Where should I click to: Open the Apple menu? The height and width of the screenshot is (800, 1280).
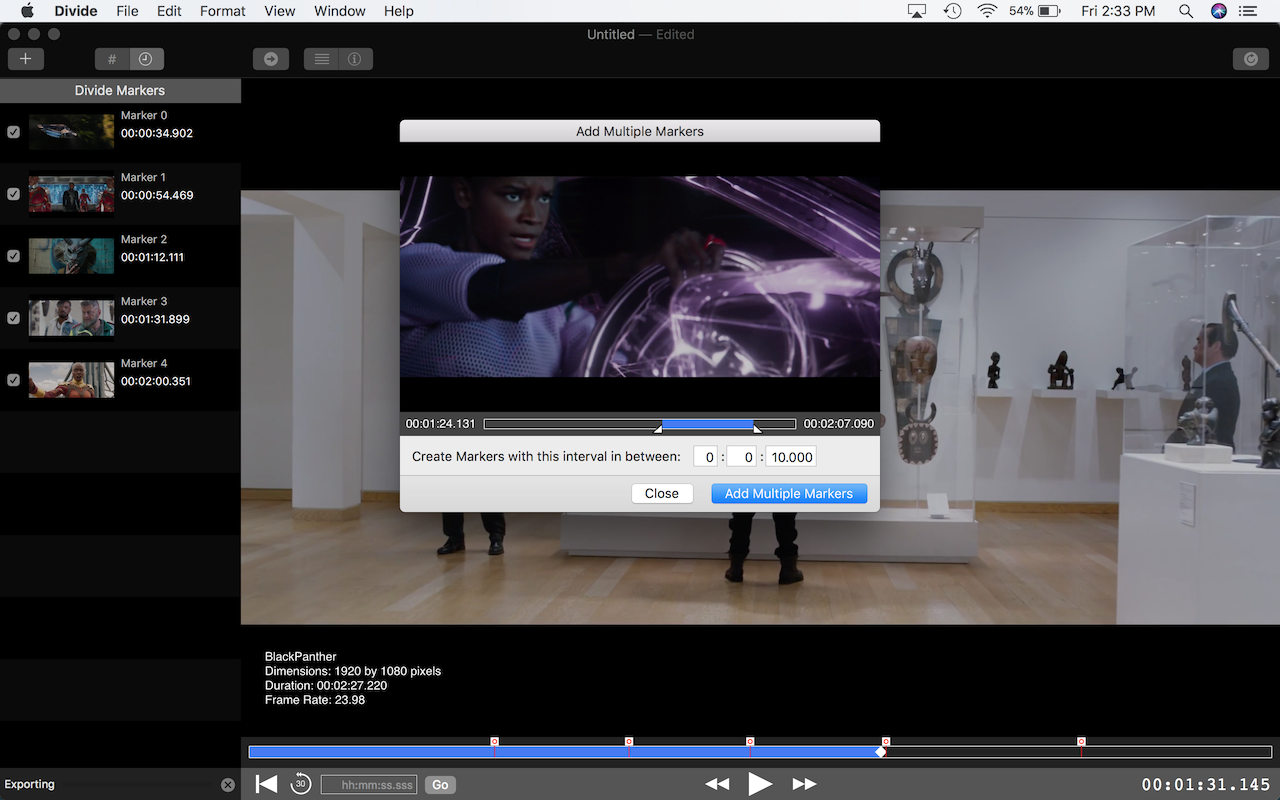[x=28, y=11]
